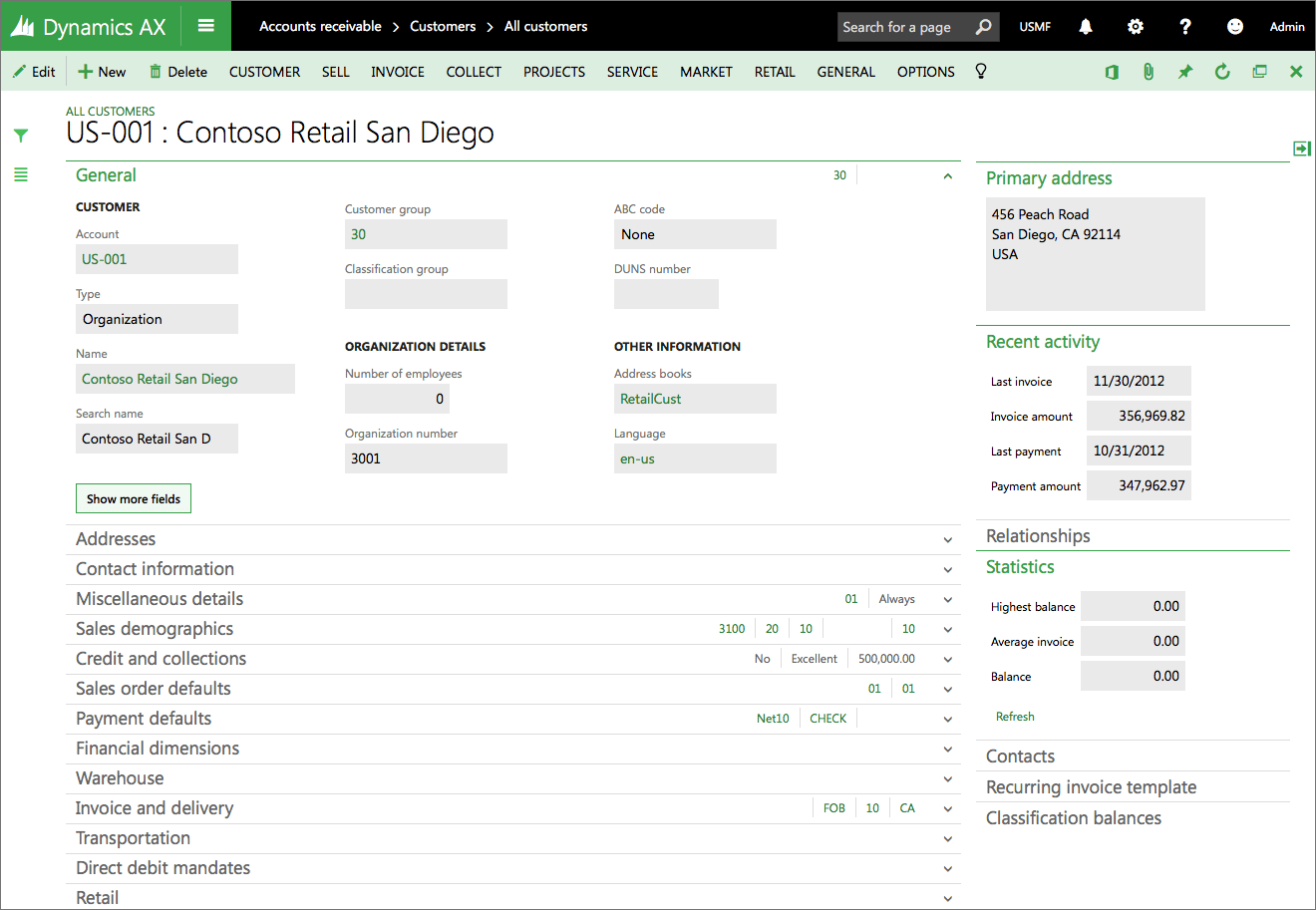The height and width of the screenshot is (910, 1316).
Task: Open Contoso Retail San Diego name link
Action: pyautogui.click(x=160, y=379)
